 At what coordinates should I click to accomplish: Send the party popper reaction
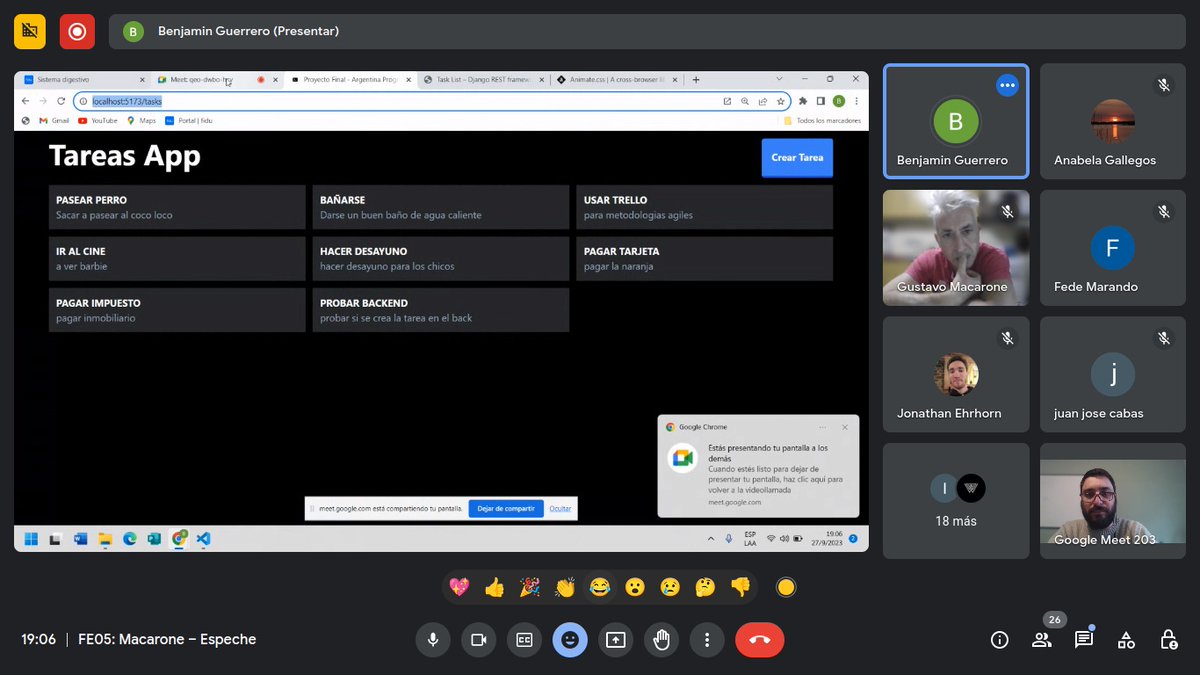point(530,587)
